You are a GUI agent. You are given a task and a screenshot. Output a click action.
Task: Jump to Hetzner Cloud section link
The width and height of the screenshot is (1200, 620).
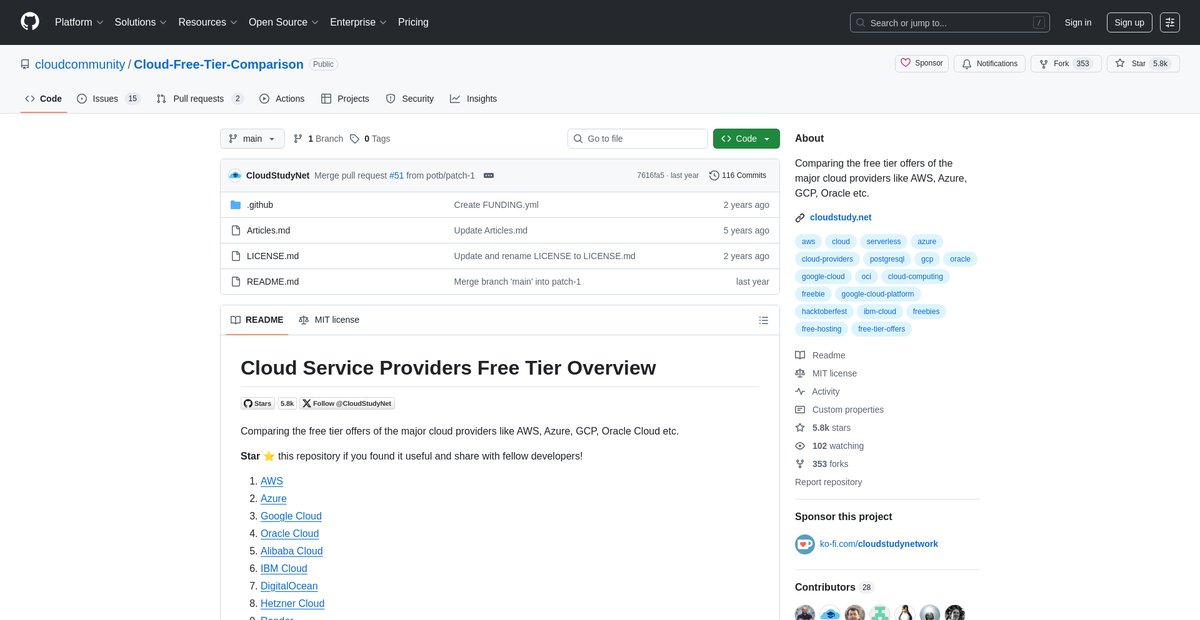coord(293,604)
